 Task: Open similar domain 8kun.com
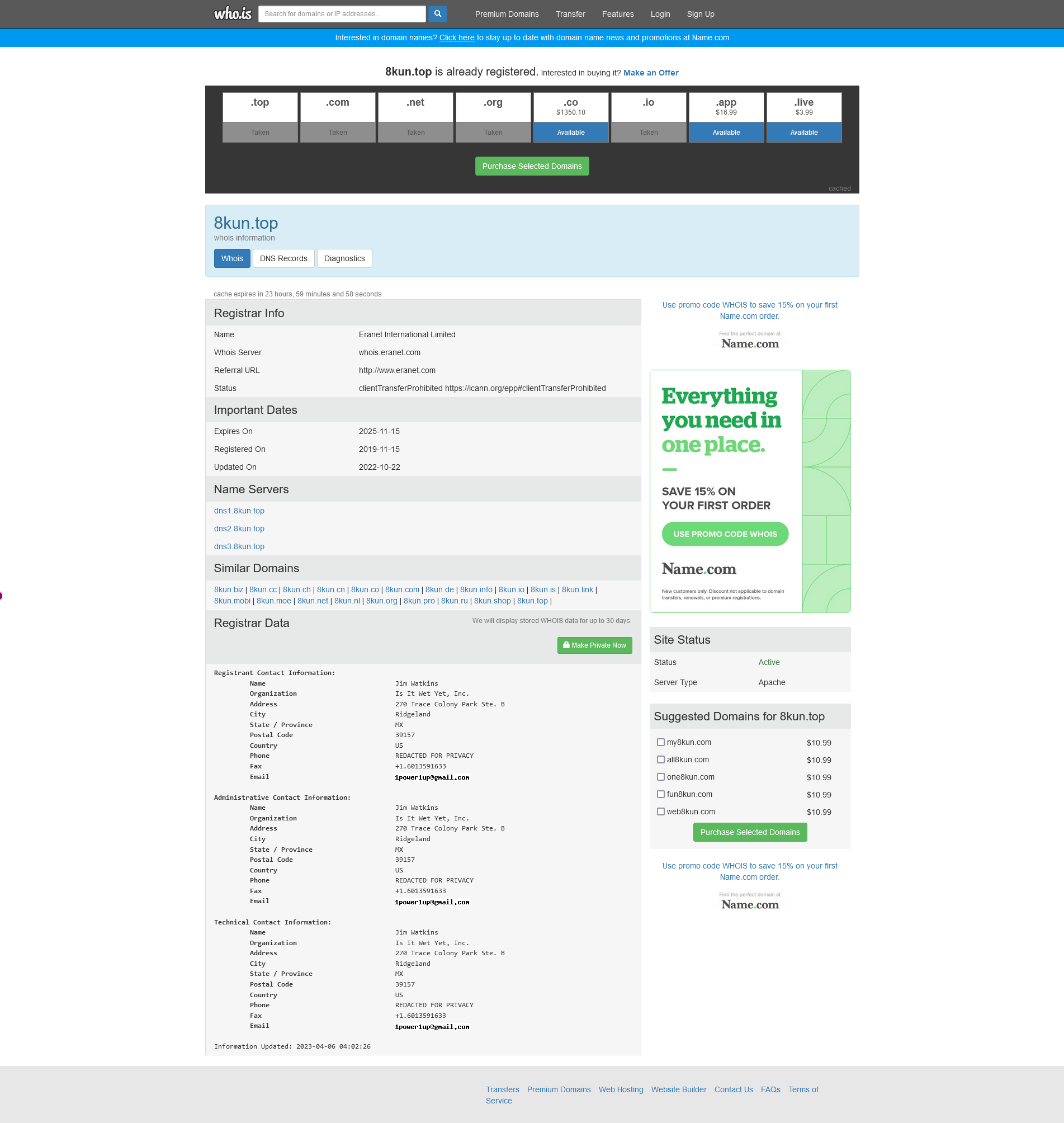402,590
